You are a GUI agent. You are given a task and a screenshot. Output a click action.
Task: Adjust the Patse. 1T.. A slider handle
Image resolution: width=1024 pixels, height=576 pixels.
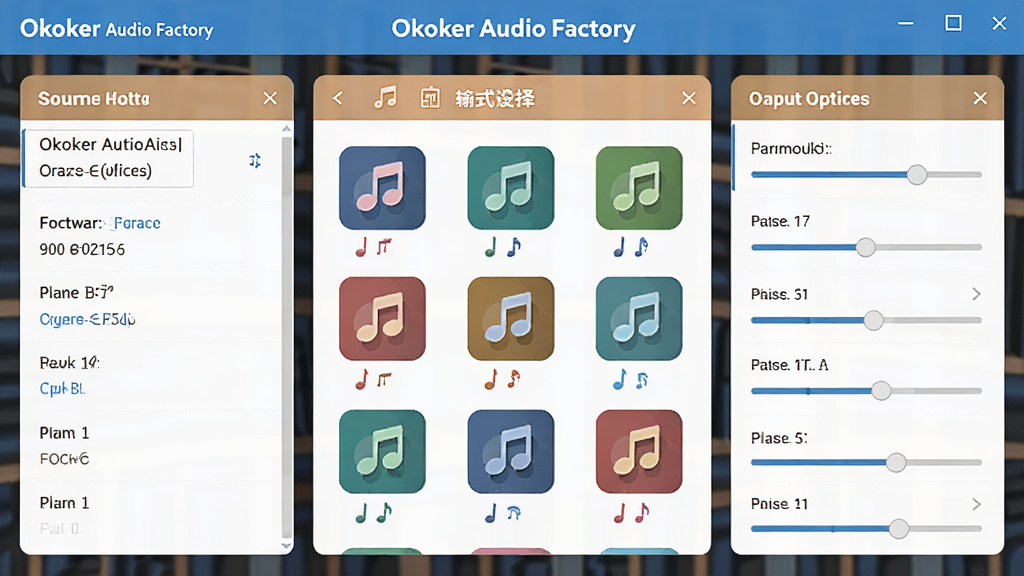pos(881,391)
